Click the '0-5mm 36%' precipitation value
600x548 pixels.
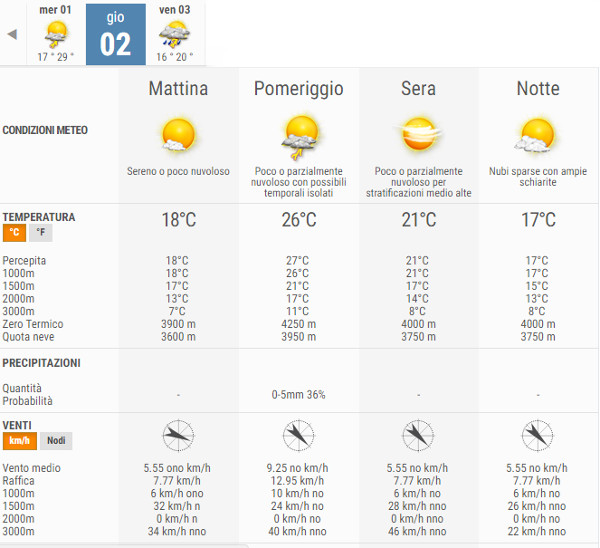click(x=298, y=395)
